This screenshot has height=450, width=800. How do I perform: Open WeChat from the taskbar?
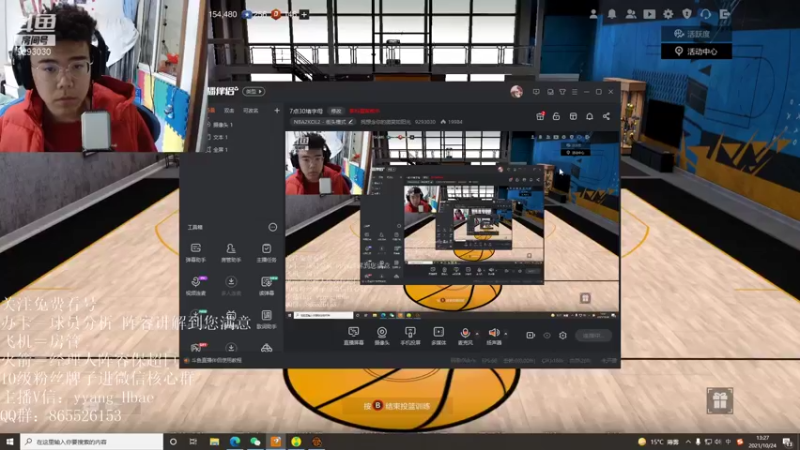[255, 441]
